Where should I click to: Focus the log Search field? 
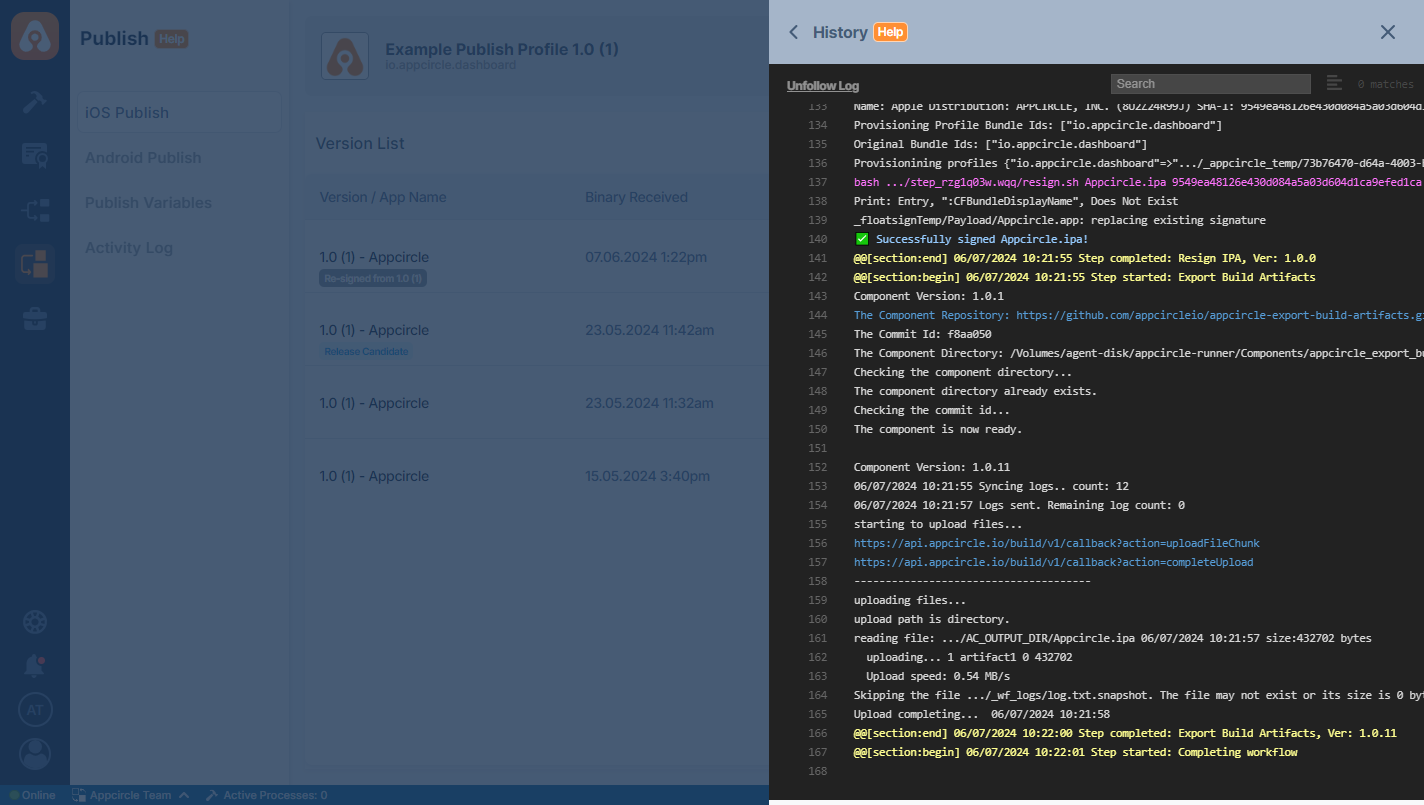(1210, 84)
